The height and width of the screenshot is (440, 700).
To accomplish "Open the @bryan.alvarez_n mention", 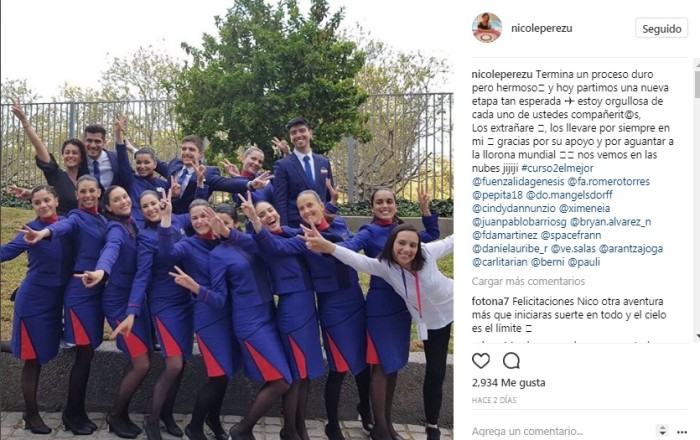I will click(x=610, y=222).
